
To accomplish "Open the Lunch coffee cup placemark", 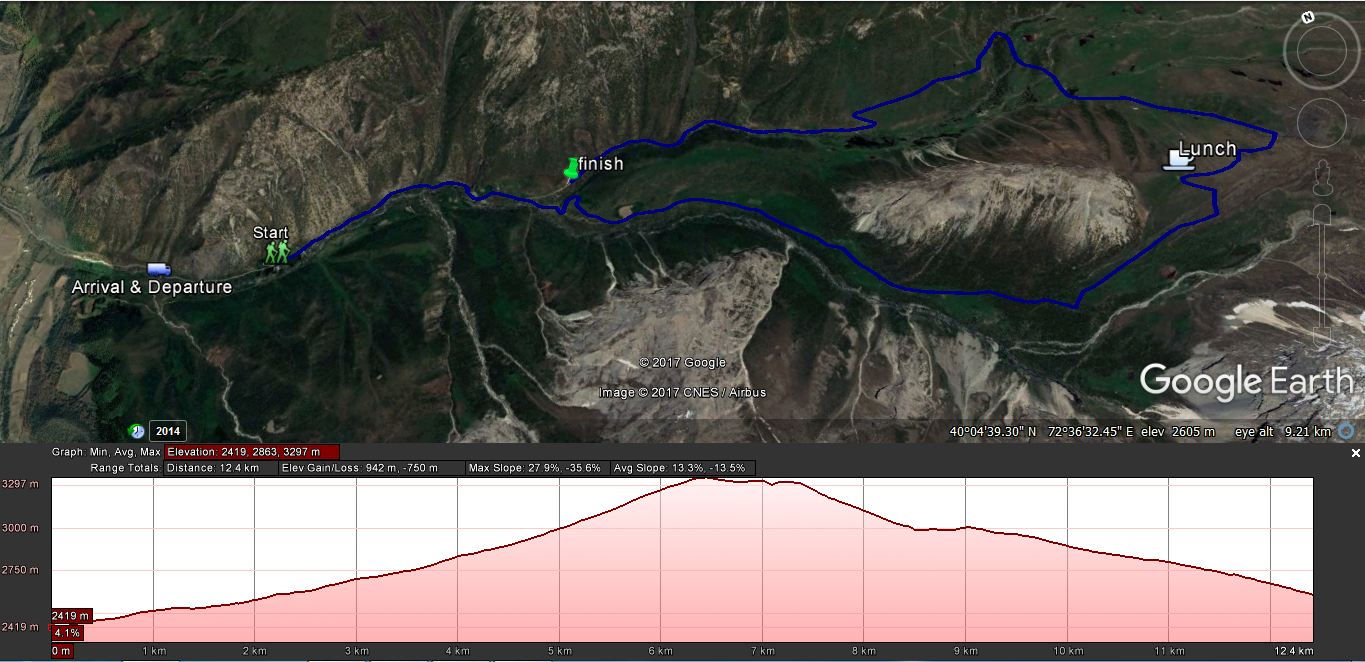I will pos(1178,161).
